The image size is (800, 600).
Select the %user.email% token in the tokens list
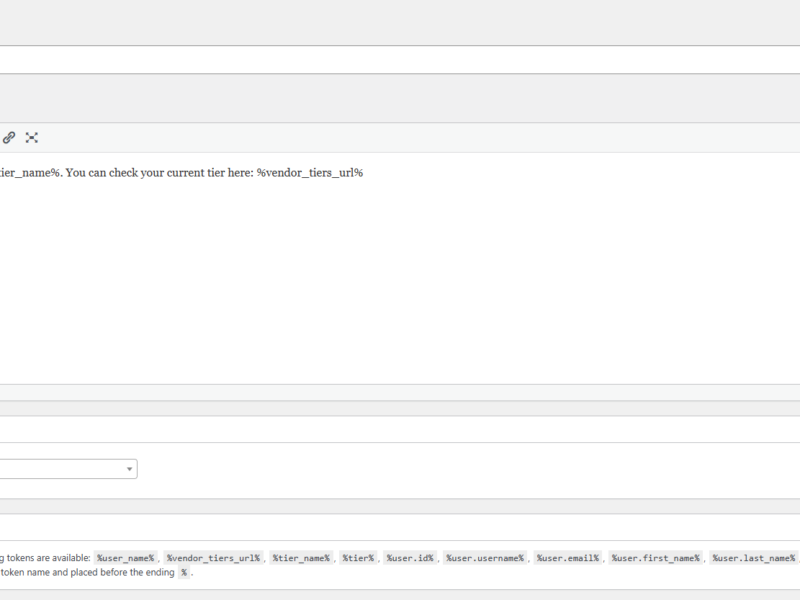[568, 558]
